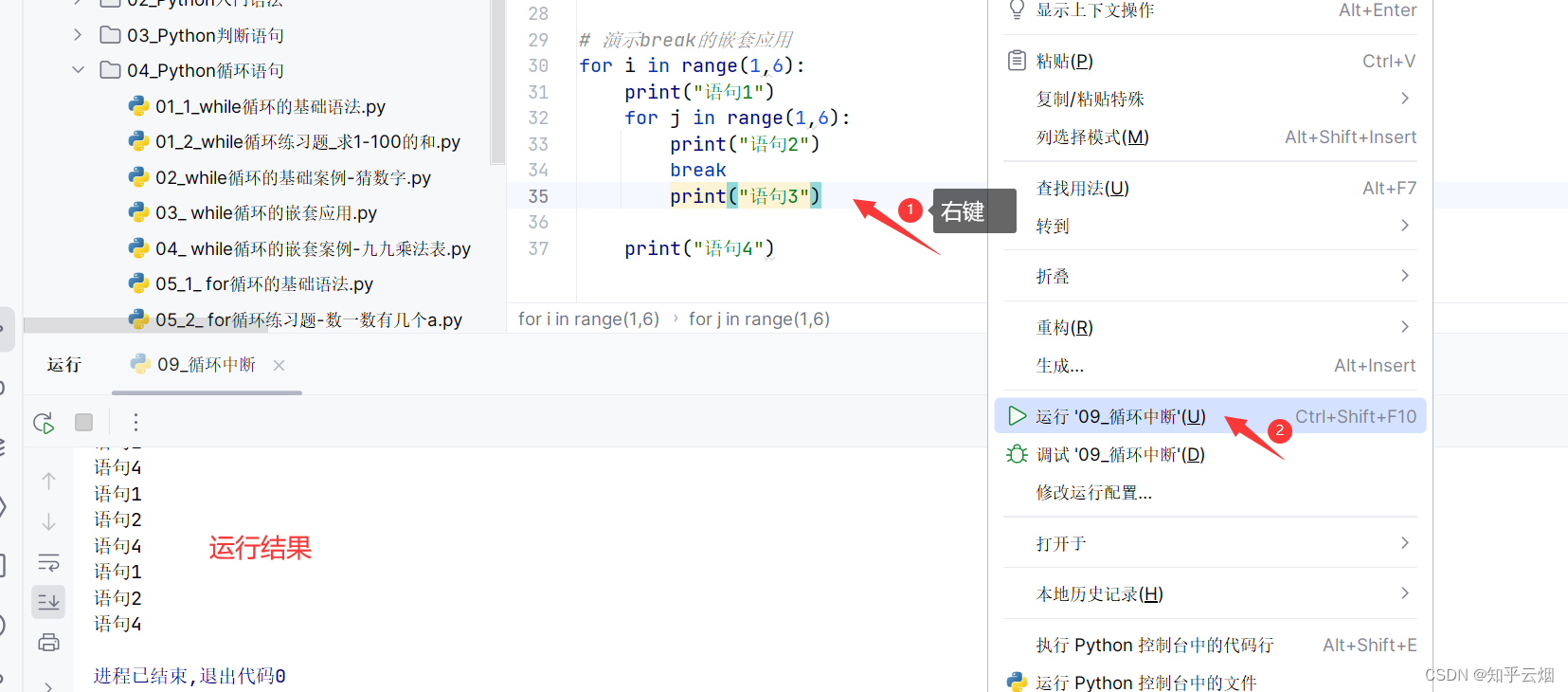Choose 粘贴(P) from context menu
The width and height of the screenshot is (1568, 692).
pyautogui.click(x=1210, y=61)
